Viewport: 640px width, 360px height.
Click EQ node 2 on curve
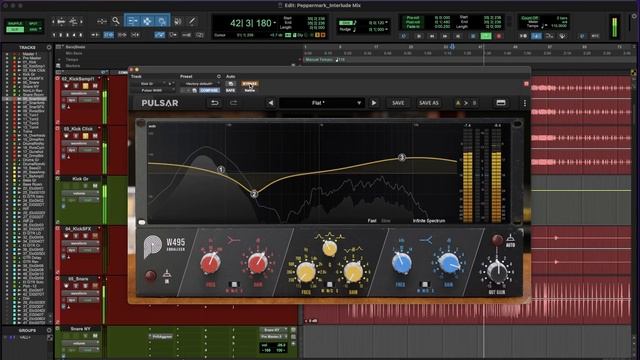254,194
